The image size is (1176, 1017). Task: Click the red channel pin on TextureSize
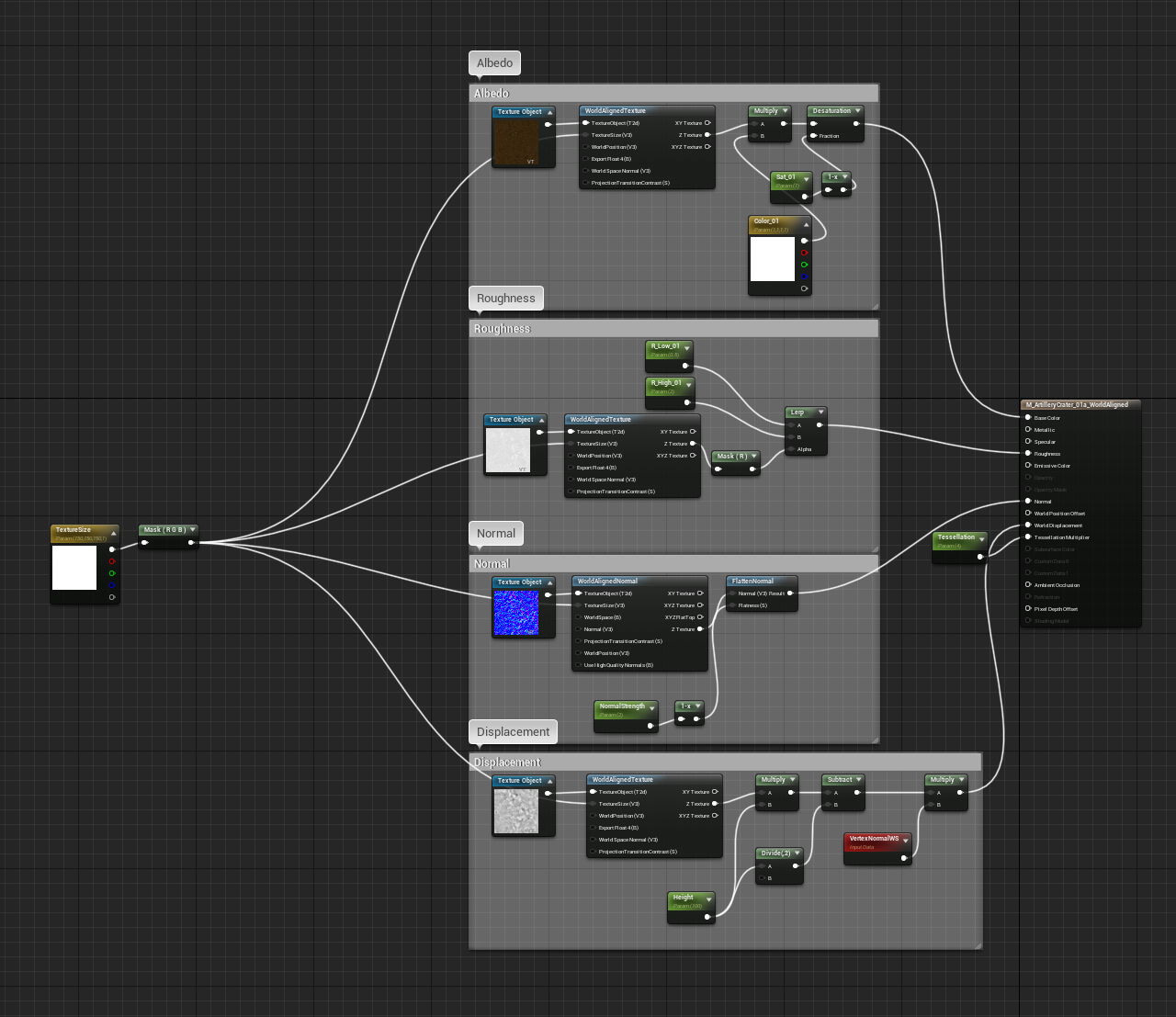(x=112, y=561)
